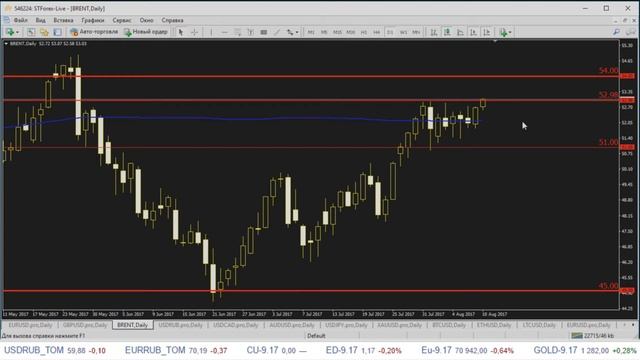640x360 pixels.
Task: Open the Окно menu
Action: pos(147,20)
